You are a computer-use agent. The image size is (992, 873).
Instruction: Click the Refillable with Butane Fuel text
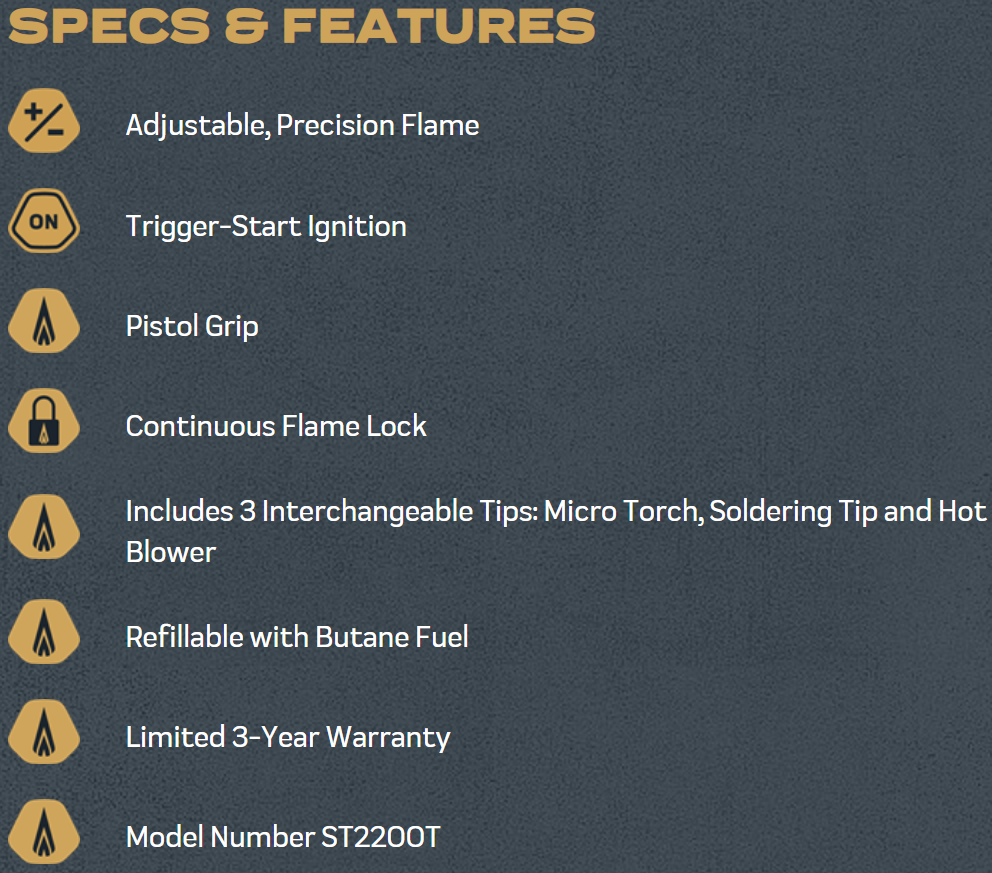tap(297, 637)
